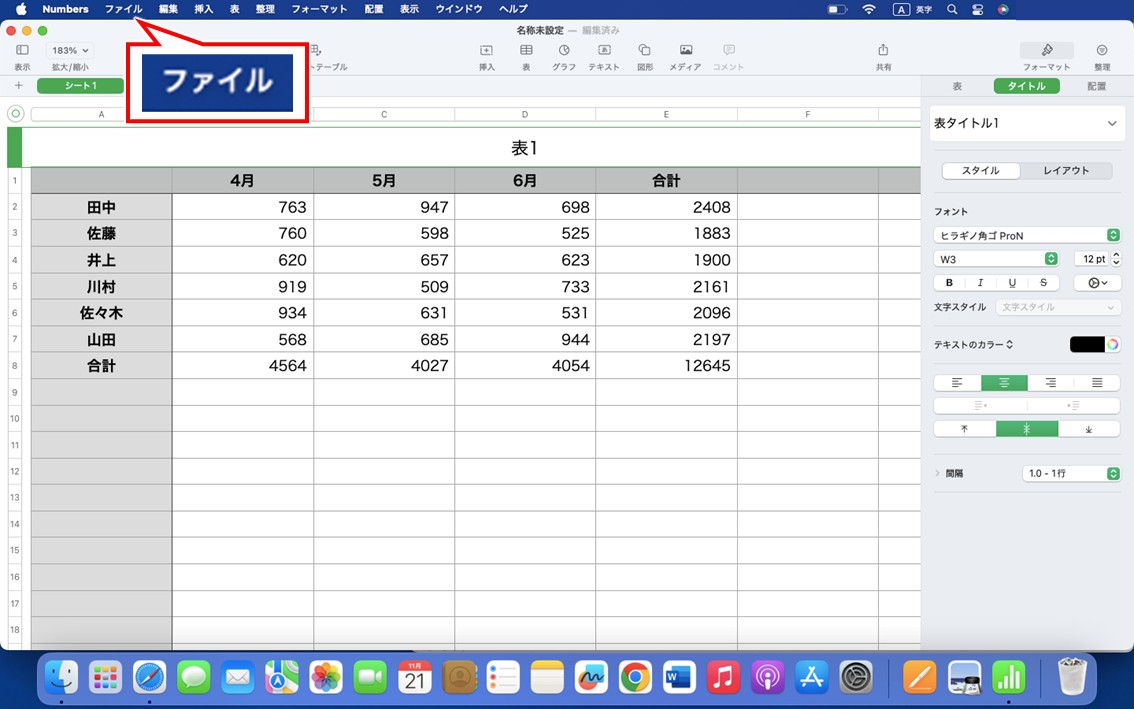Select the テキスト (Text) insert icon
This screenshot has width=1134, height=709.
605,52
